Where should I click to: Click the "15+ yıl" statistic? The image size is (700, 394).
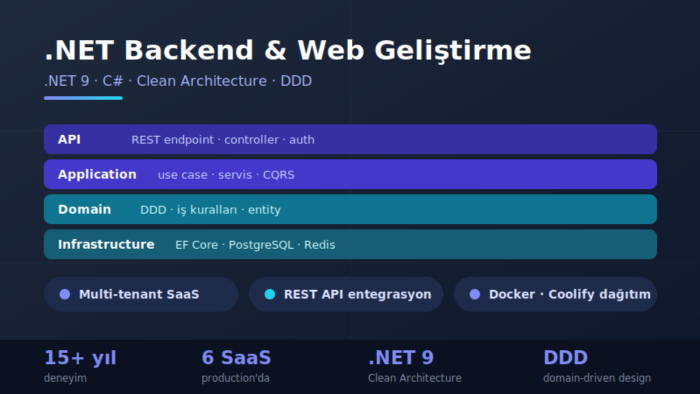click(80, 358)
